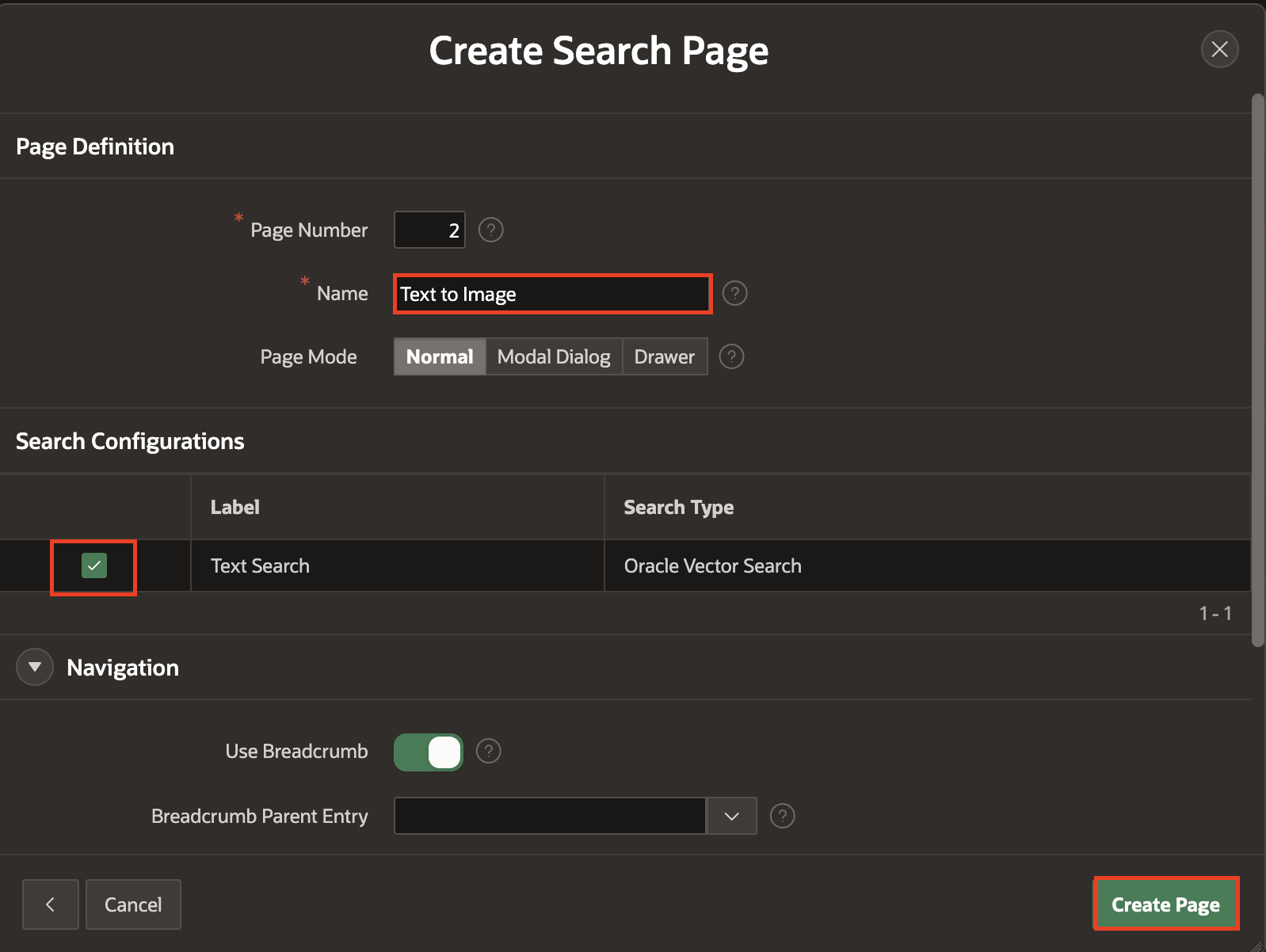Open help for the Name field
Viewport: 1266px width, 952px height.
click(x=734, y=294)
